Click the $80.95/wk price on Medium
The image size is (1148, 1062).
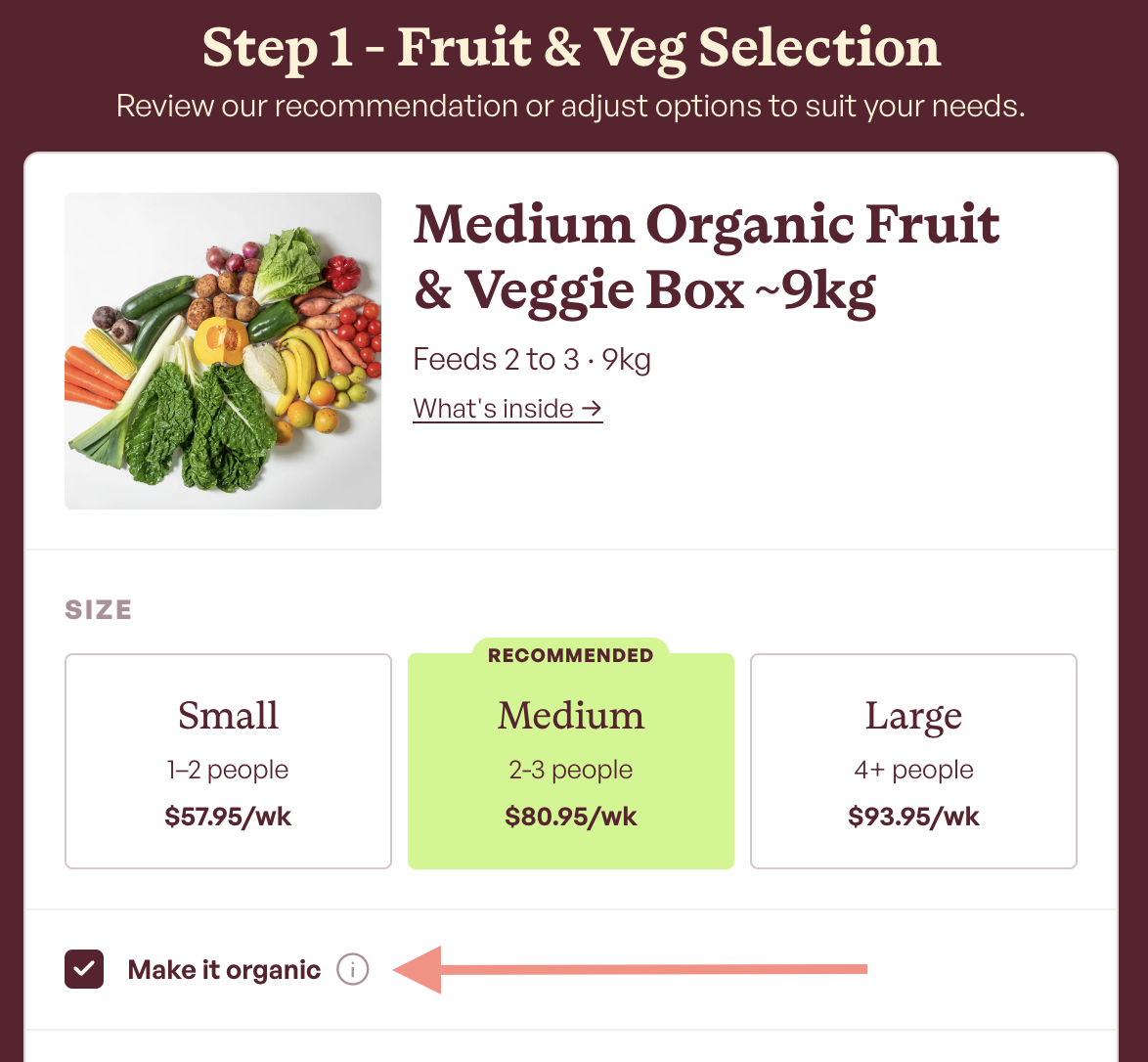571,816
